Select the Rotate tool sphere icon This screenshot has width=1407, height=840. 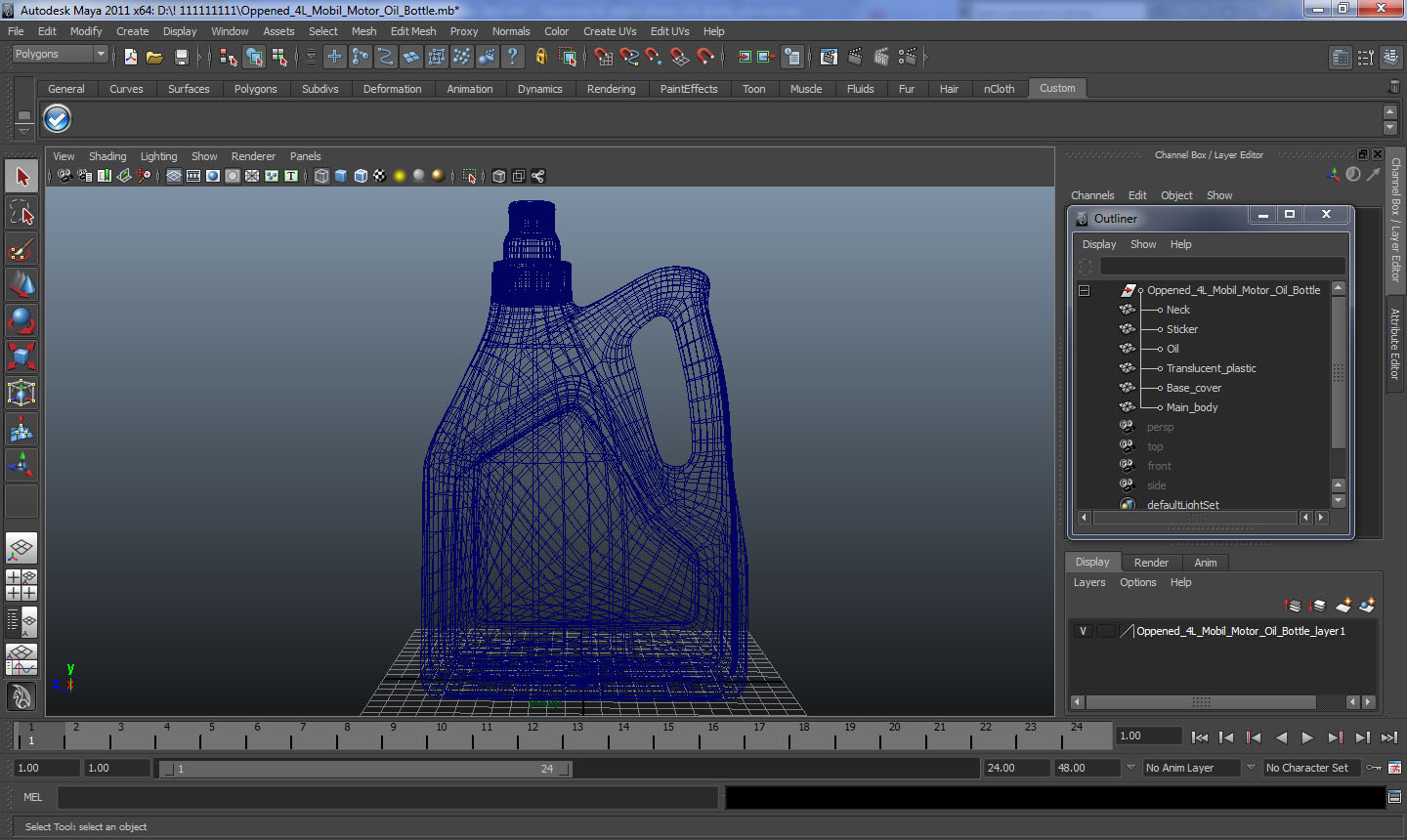21,320
